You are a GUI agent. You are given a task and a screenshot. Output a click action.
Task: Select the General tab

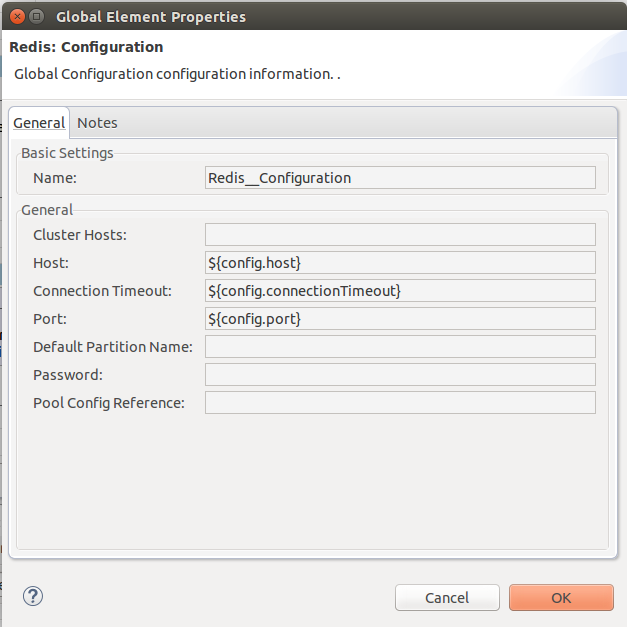click(39, 122)
